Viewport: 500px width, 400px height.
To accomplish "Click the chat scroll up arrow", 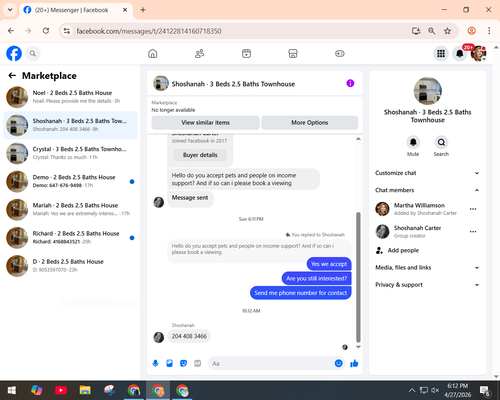I will click(358, 139).
